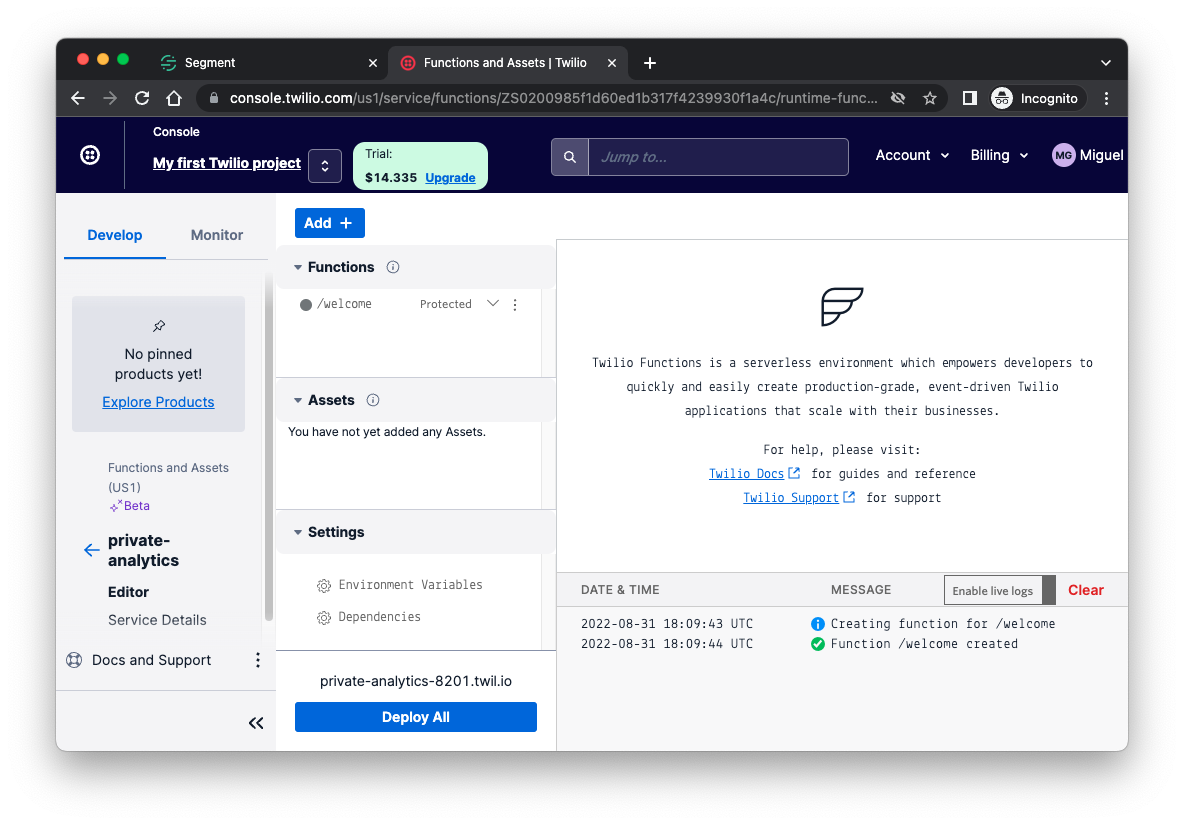
Task: Open the /welcome function kebab menu
Action: click(x=515, y=304)
